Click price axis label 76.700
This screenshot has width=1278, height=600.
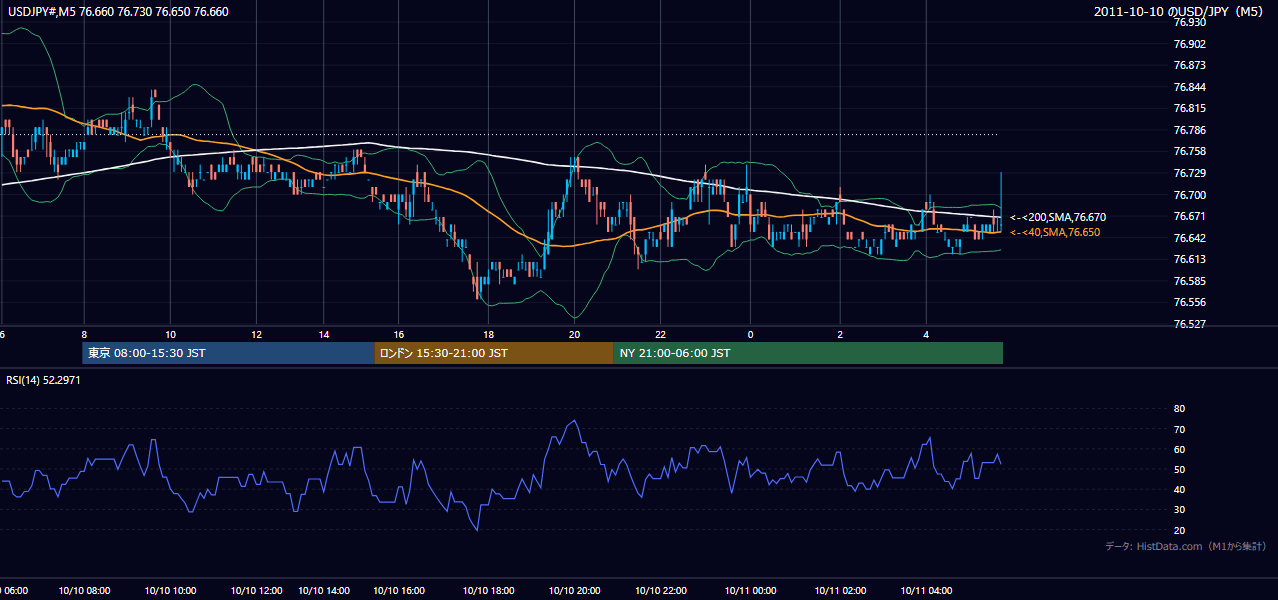pos(1190,195)
